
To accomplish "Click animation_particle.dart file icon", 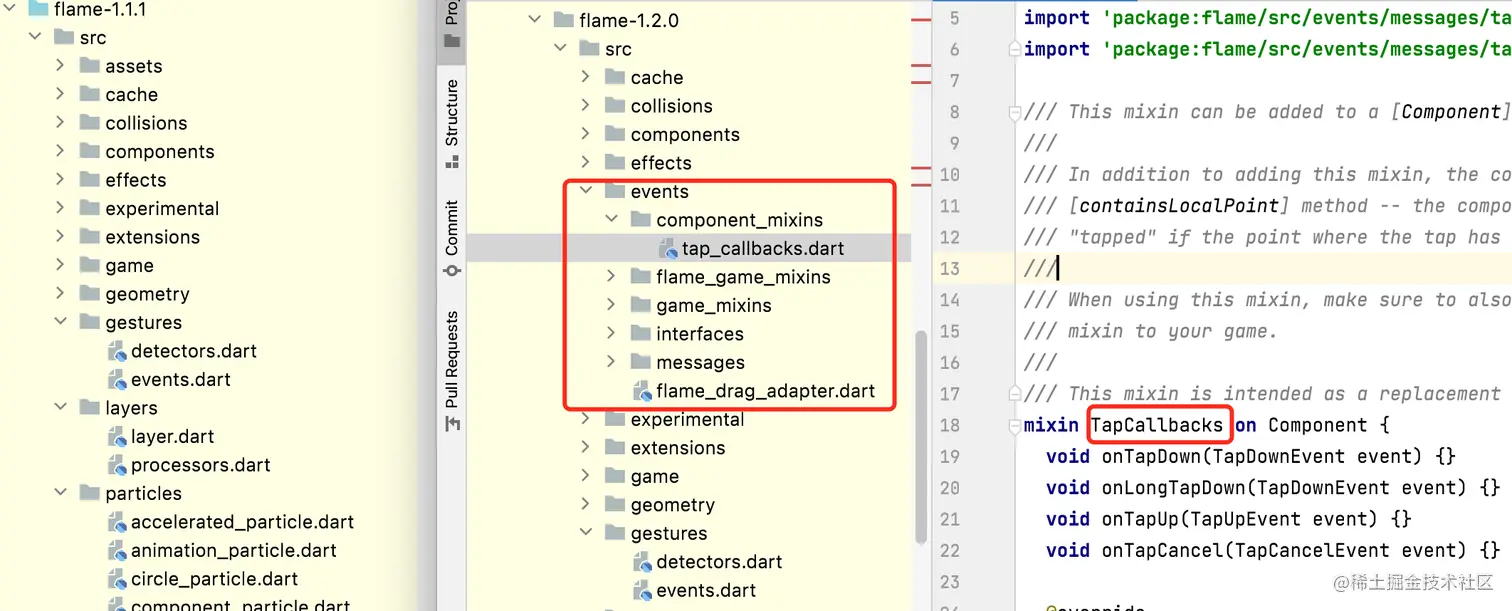I will pyautogui.click(x=117, y=551).
